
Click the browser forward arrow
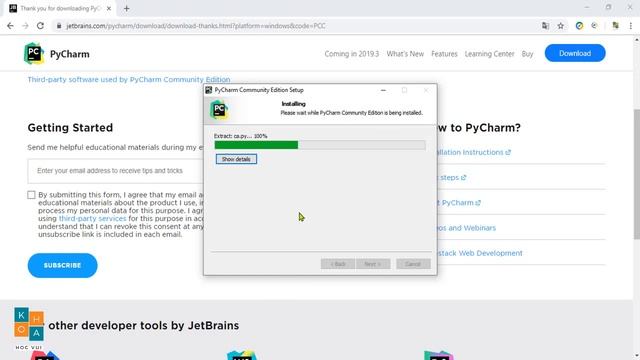(25, 26)
